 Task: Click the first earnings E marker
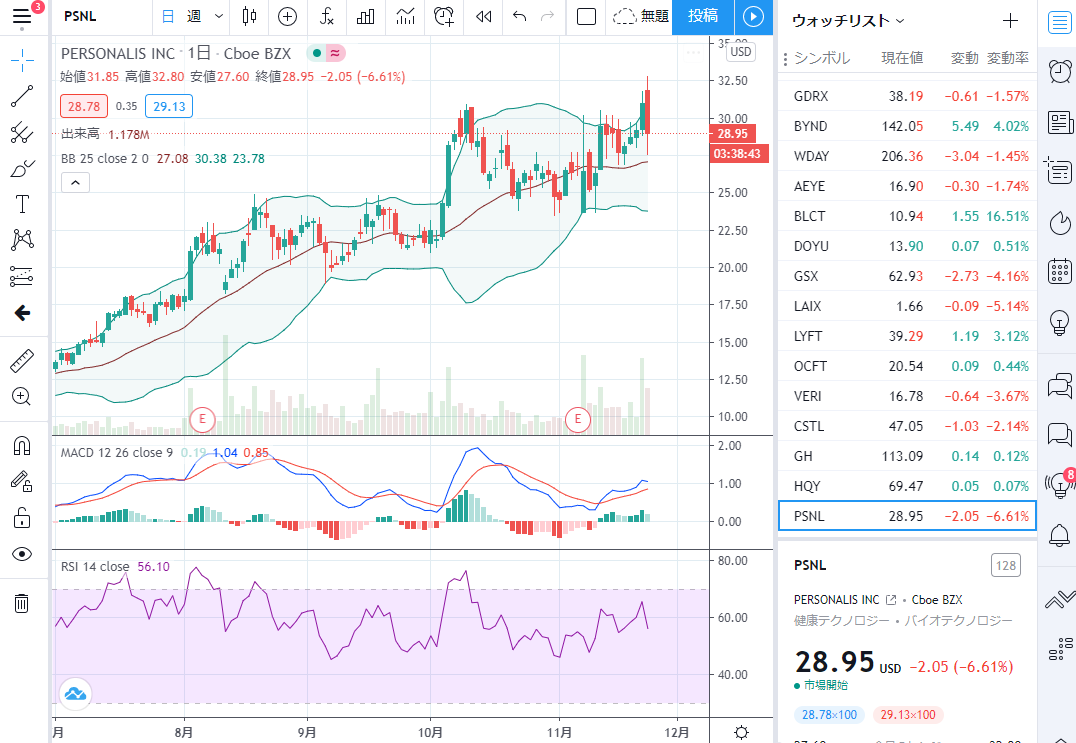tap(202, 418)
